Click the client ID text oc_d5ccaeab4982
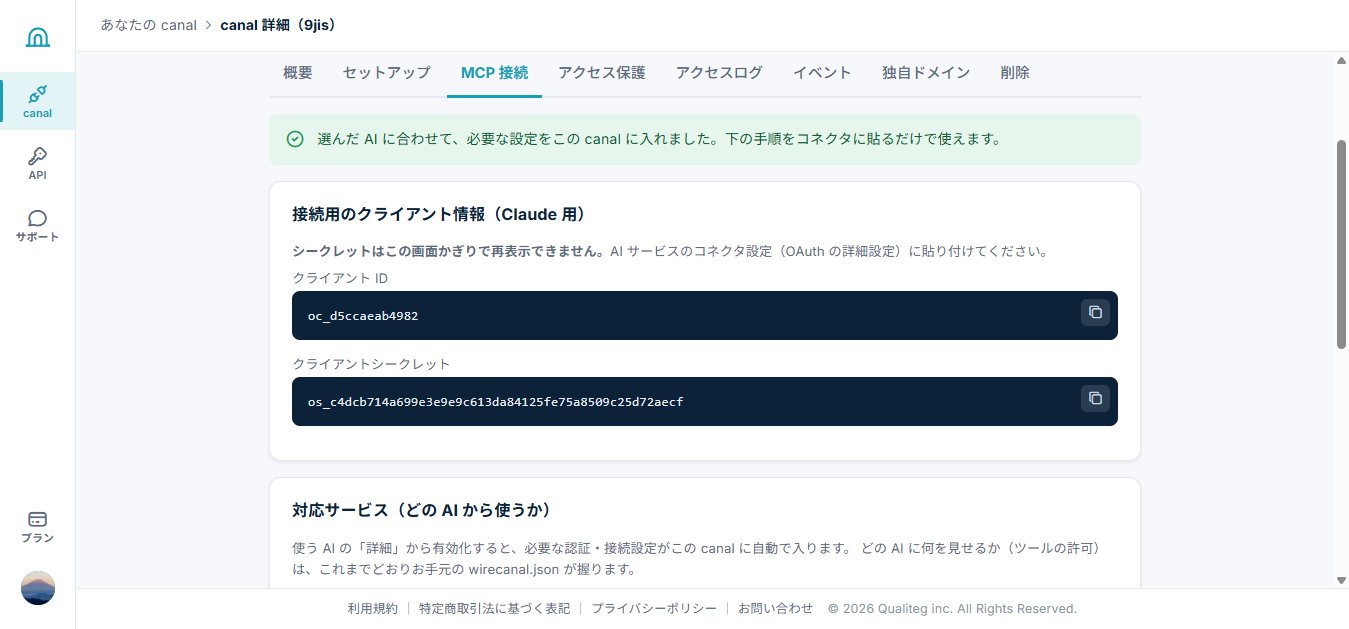 click(x=363, y=316)
